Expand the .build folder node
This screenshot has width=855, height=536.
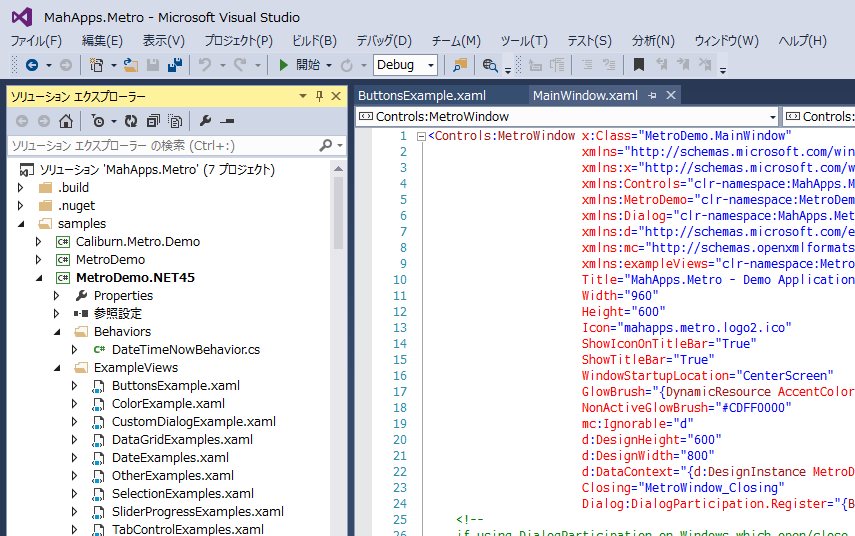tap(21, 188)
